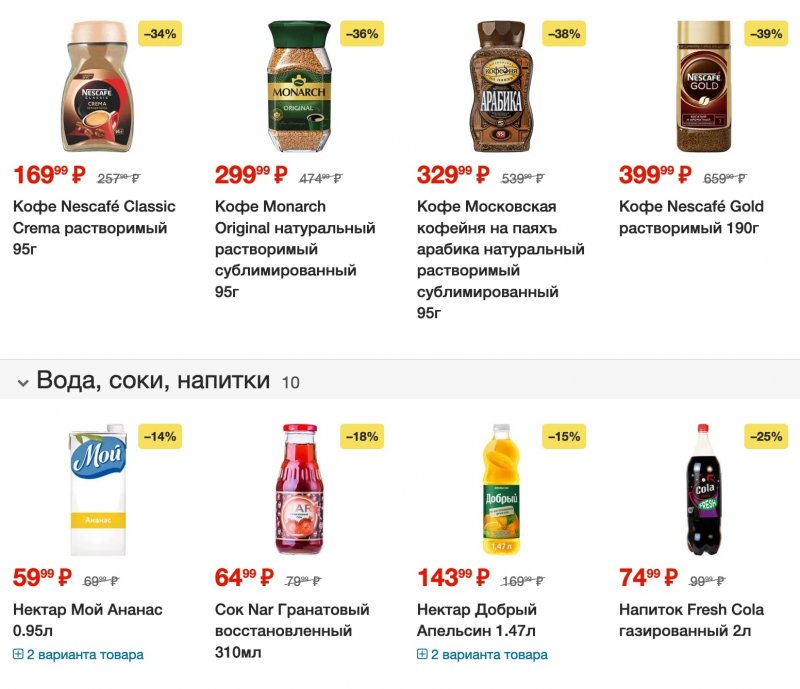The height and width of the screenshot is (689, 800).
Task: Collapse the Вода, соки, напитки section chevron
Action: point(22,381)
